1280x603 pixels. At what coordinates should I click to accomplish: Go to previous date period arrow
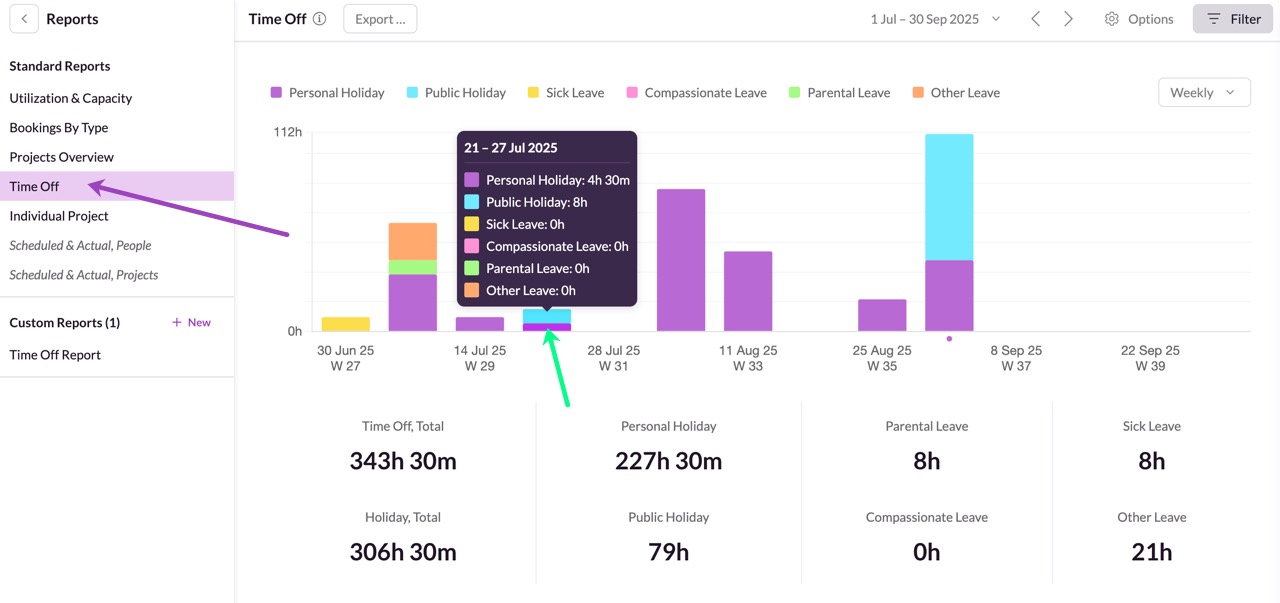pyautogui.click(x=1035, y=19)
